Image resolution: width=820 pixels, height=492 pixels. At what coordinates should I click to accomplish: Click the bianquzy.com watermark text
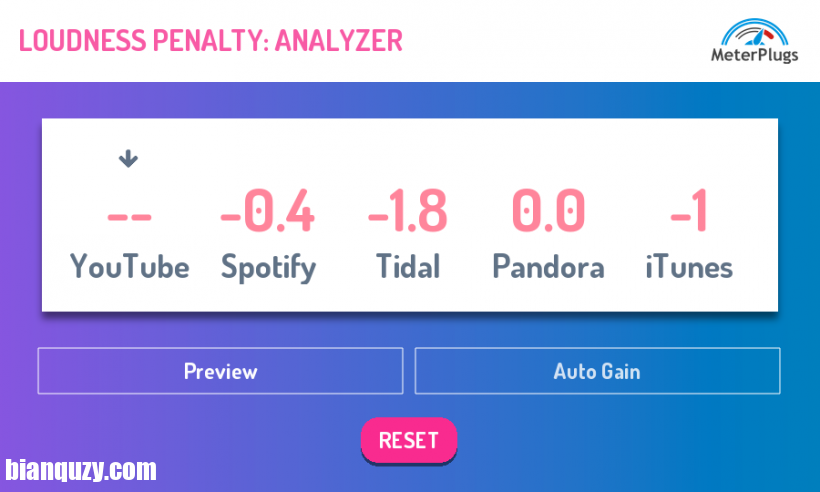pyautogui.click(x=81, y=470)
